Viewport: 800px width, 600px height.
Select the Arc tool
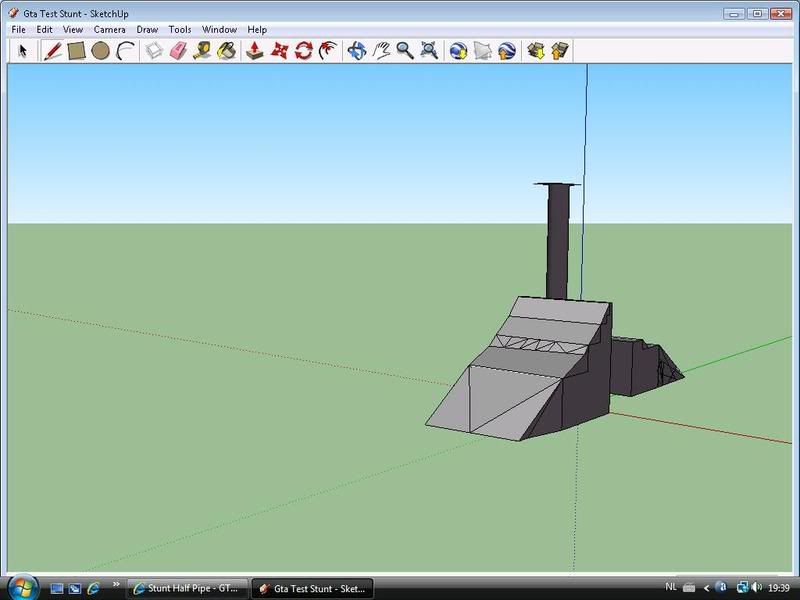[x=125, y=51]
